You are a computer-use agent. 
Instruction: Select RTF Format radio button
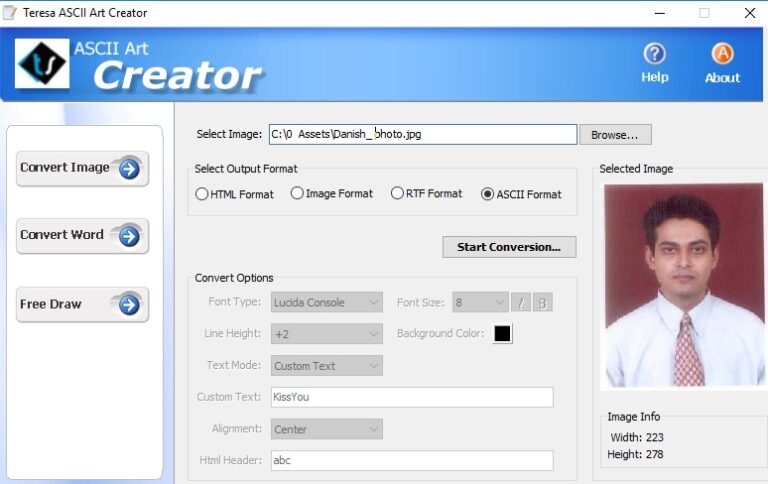(x=397, y=193)
